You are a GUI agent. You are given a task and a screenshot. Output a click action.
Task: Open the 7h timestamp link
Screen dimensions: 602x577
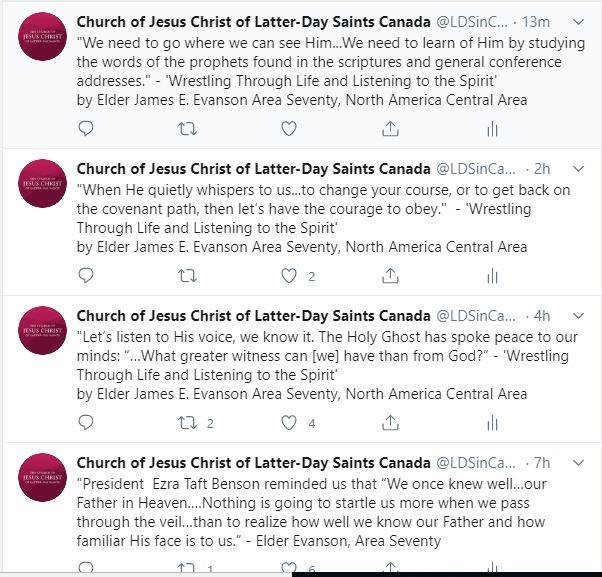(x=542, y=463)
